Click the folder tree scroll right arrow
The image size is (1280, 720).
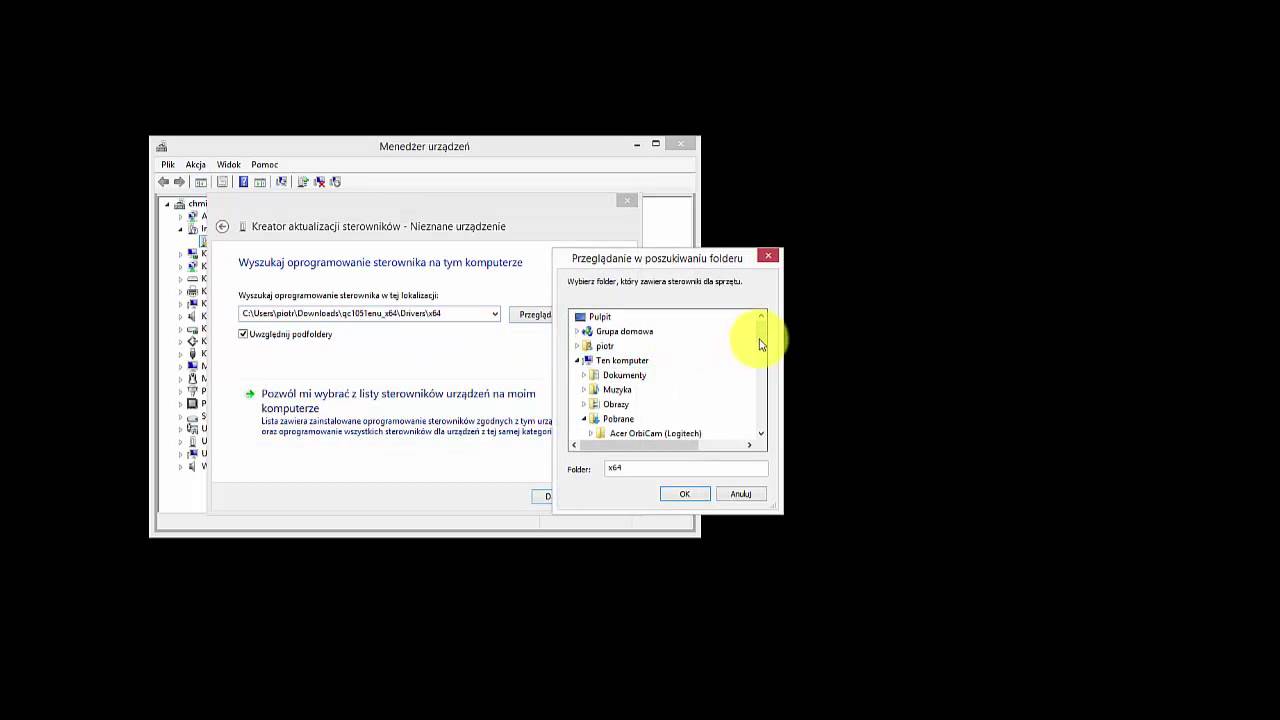pos(749,445)
